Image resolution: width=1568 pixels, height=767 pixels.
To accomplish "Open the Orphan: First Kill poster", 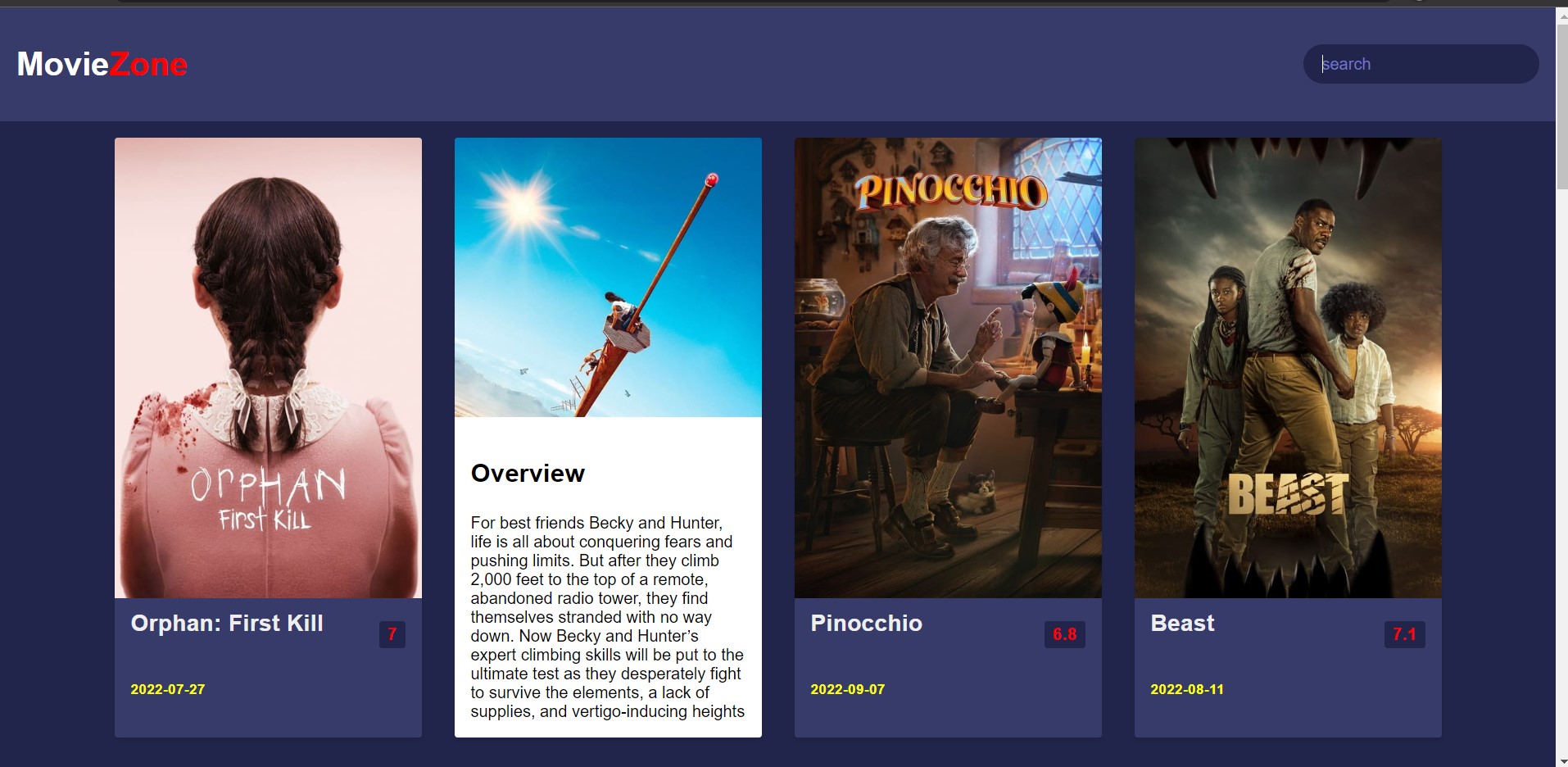I will click(268, 367).
